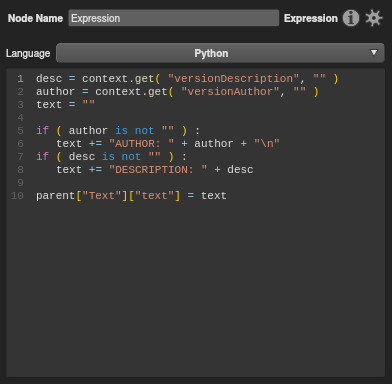Click line 3 text = ""
The image size is (392, 384).
[65, 105]
